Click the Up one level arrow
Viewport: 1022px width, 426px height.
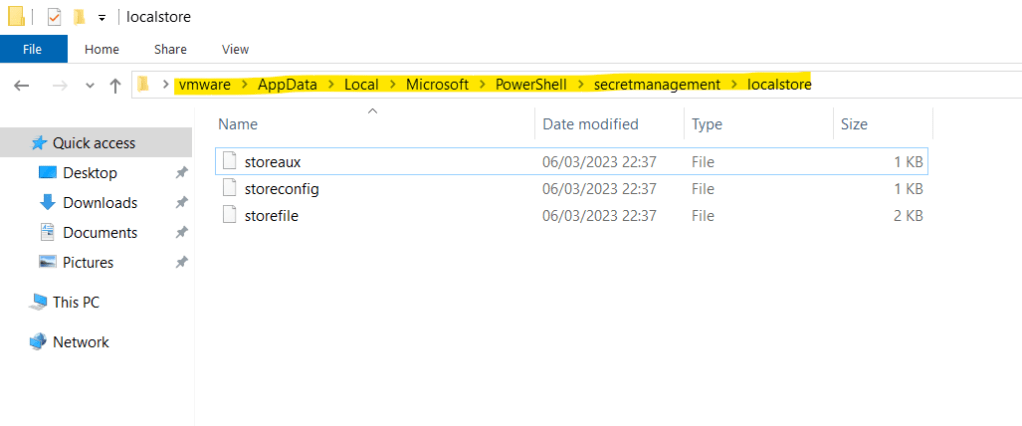(x=115, y=86)
